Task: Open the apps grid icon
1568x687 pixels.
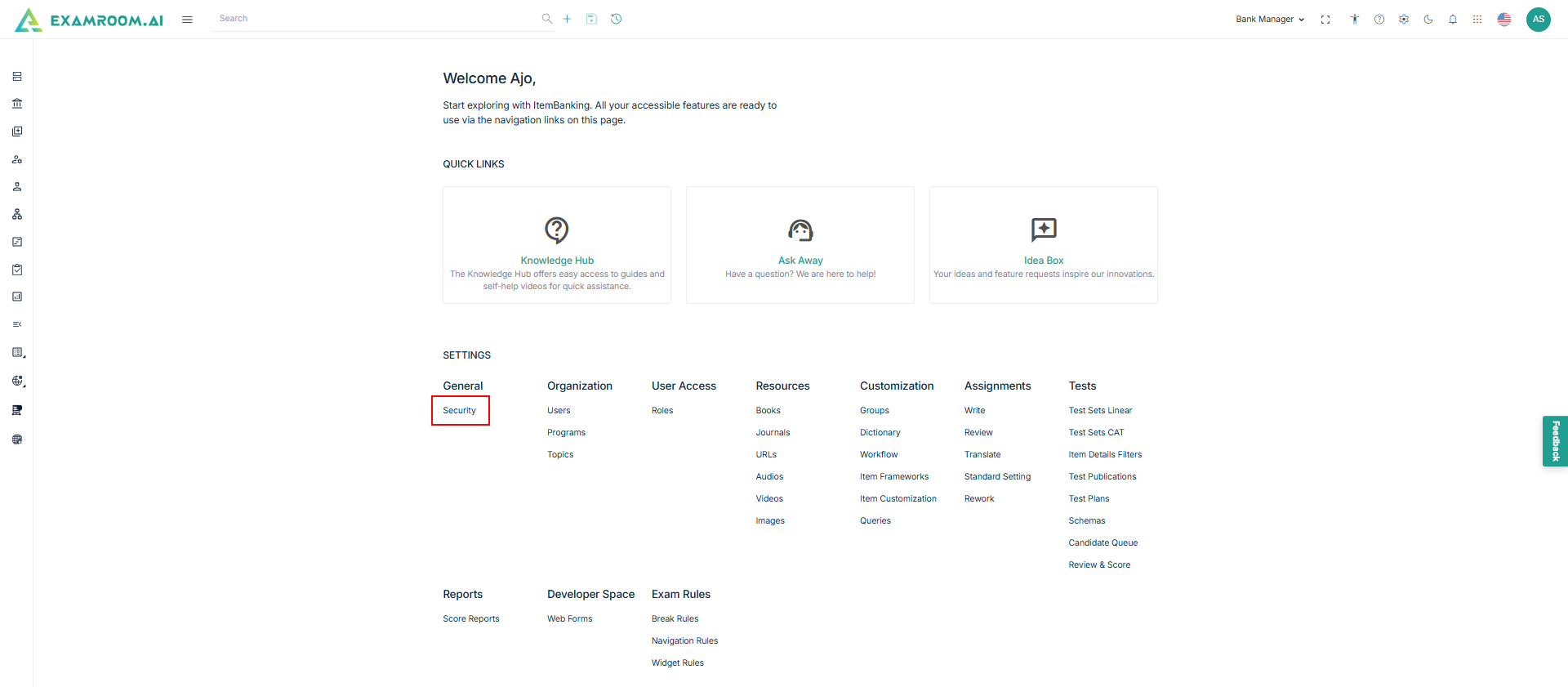Action: 1477,20
